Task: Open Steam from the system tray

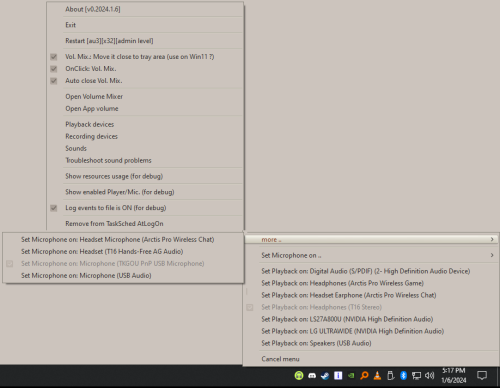Action: (325, 376)
